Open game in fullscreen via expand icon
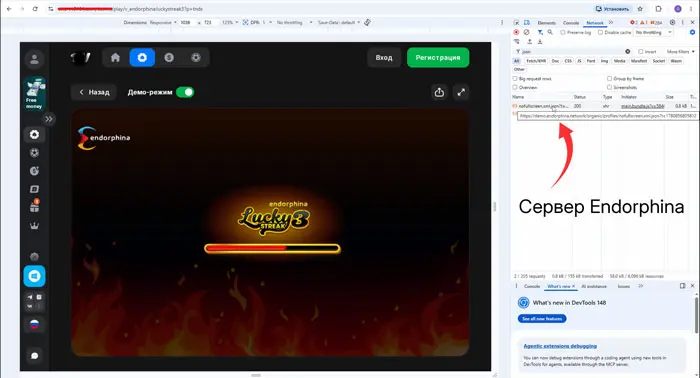Screen dimensions: 700x378 (461, 92)
